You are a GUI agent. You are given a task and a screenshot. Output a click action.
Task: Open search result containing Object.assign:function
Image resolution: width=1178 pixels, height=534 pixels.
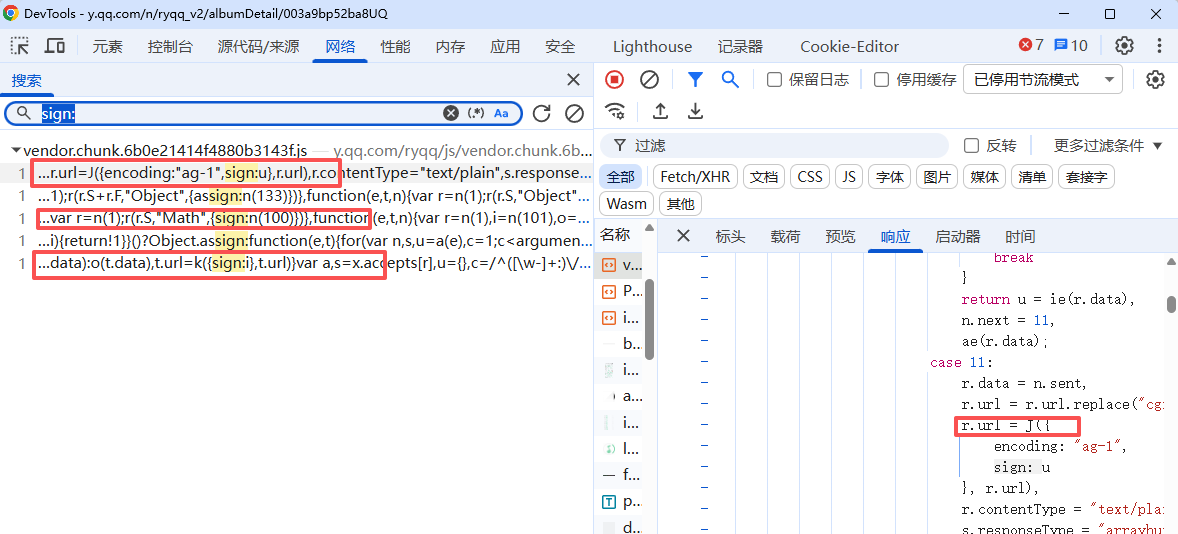pos(299,241)
